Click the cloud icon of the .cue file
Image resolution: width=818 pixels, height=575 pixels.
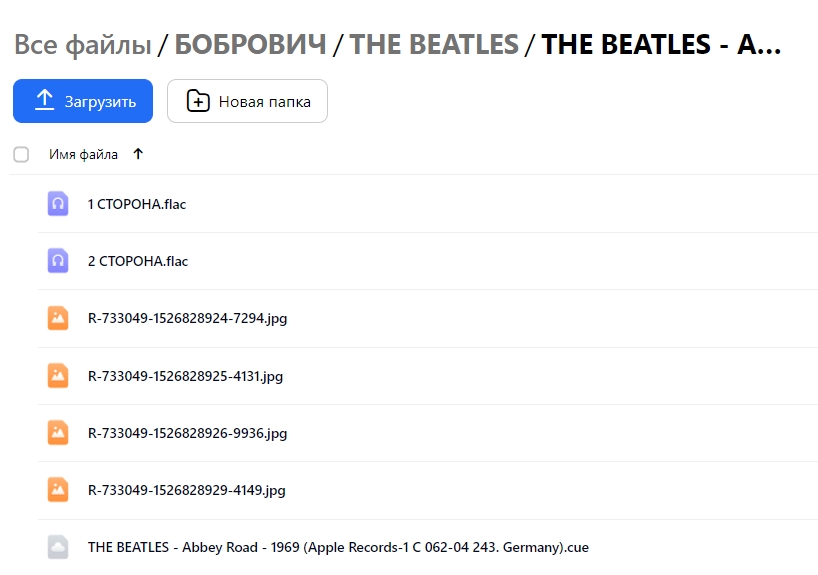(58, 547)
